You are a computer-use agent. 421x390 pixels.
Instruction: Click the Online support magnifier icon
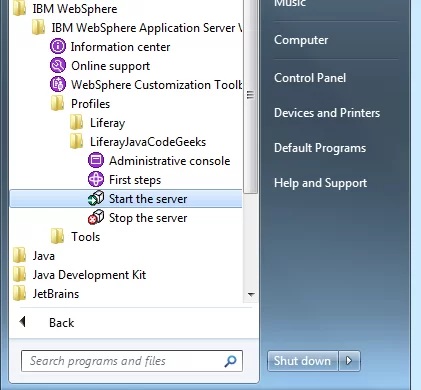(x=58, y=65)
